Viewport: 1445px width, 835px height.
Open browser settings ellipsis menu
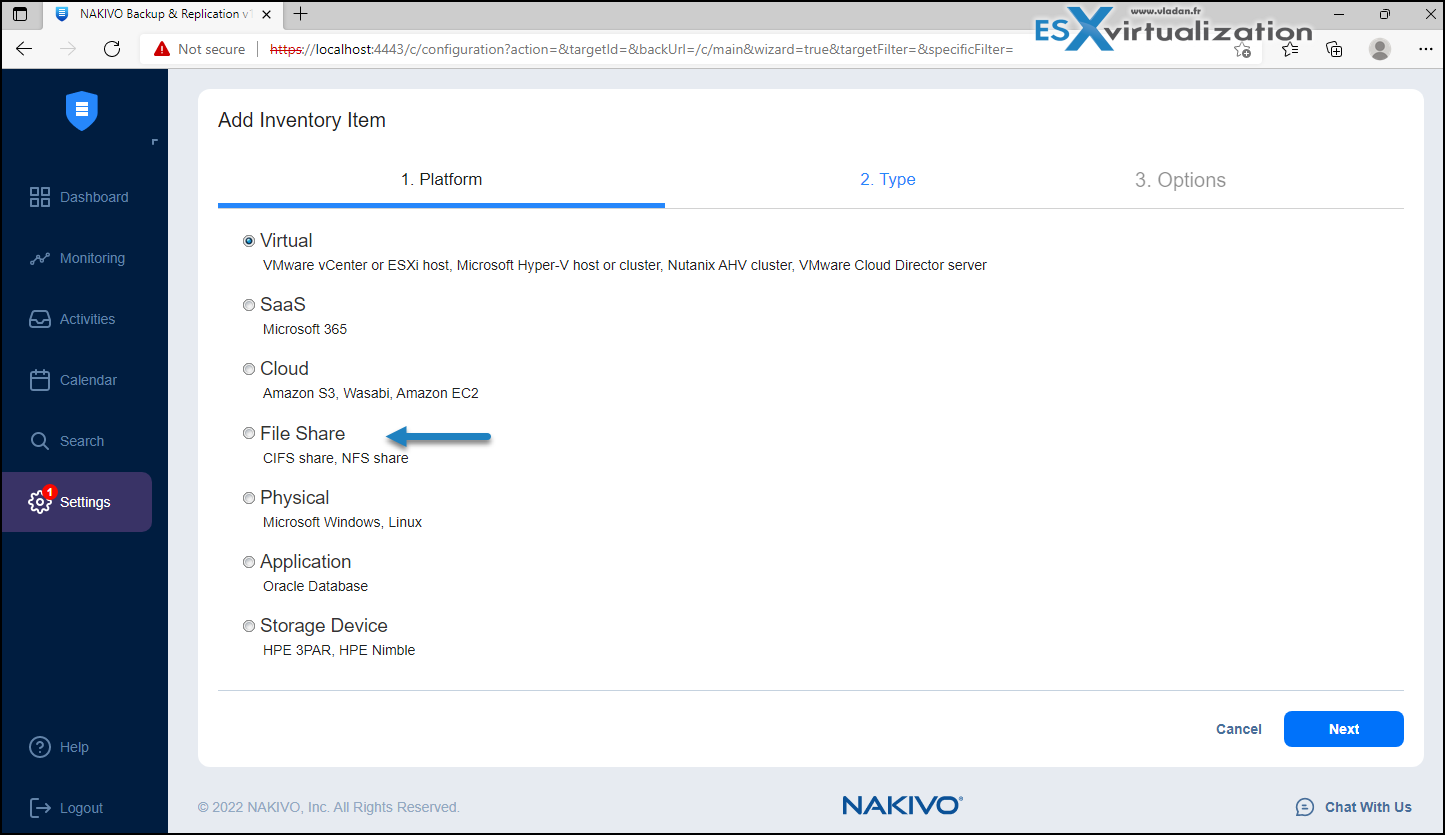pyautogui.click(x=1426, y=49)
